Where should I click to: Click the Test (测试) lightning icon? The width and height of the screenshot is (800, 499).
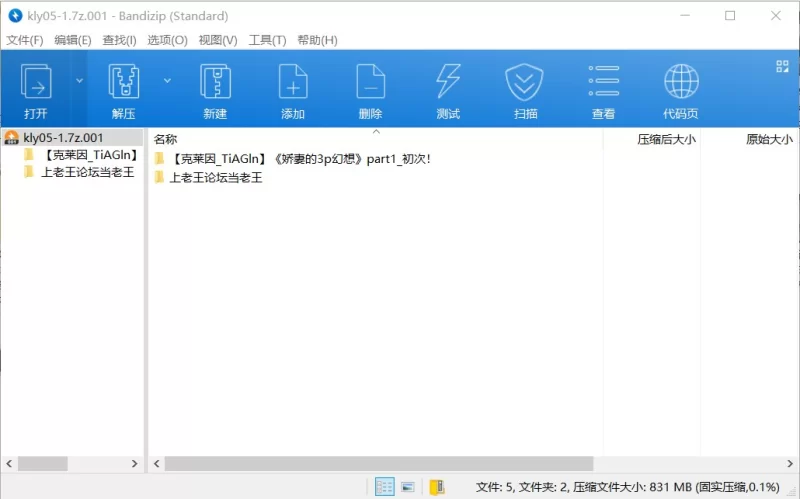click(x=448, y=82)
